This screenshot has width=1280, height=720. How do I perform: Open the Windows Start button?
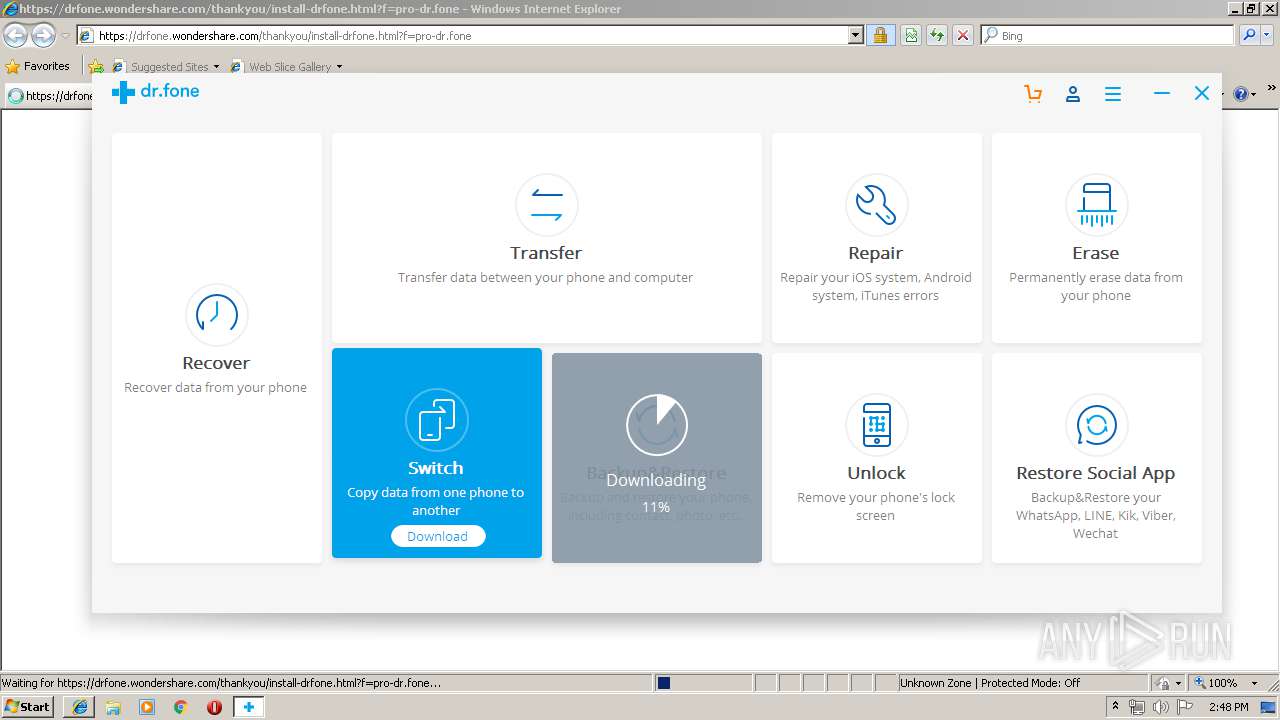click(28, 707)
